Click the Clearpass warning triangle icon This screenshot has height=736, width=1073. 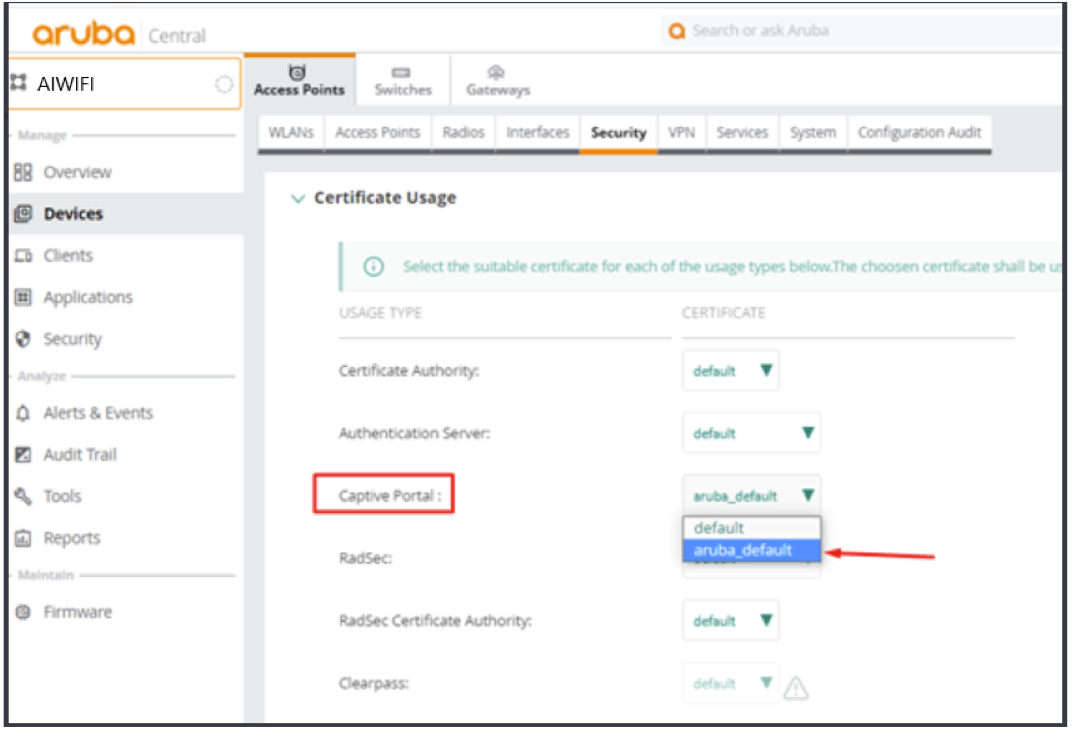point(796,687)
